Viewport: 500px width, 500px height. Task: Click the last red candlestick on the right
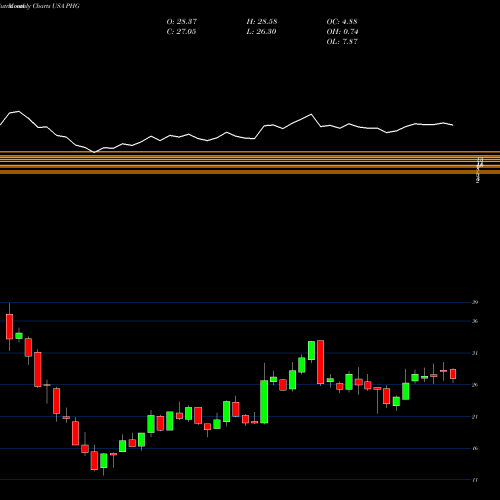pyautogui.click(x=453, y=374)
